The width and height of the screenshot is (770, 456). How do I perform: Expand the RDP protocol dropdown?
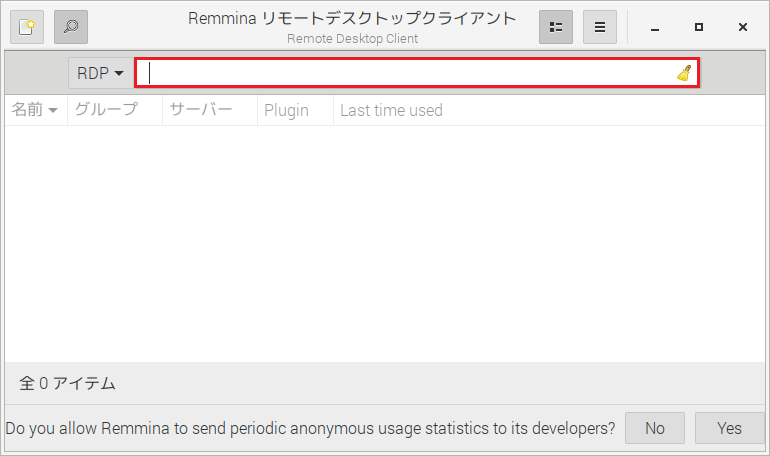pos(100,73)
